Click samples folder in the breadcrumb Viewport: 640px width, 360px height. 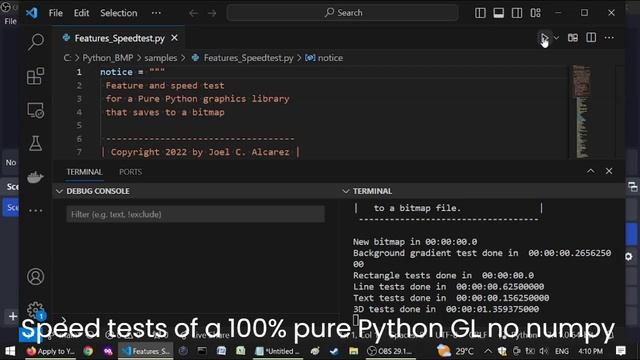[161, 58]
